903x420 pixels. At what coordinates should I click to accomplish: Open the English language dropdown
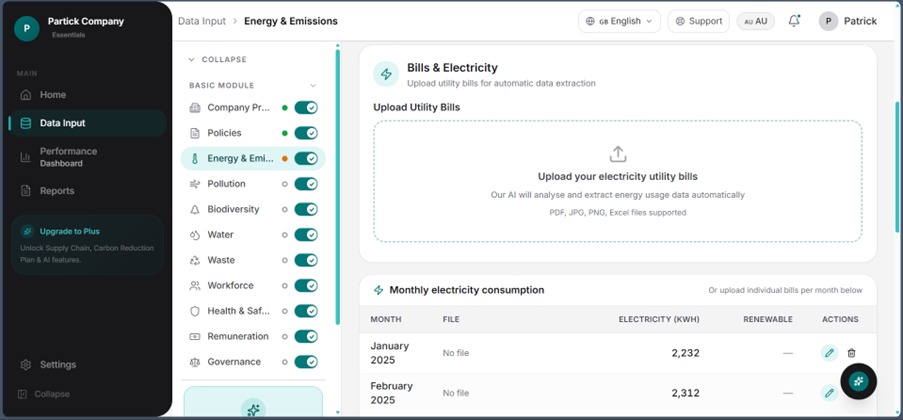click(x=619, y=21)
